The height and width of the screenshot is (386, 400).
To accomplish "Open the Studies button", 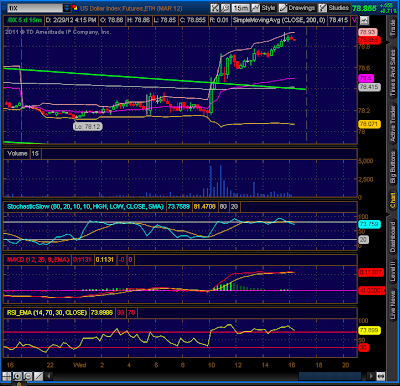I will 334,8.
